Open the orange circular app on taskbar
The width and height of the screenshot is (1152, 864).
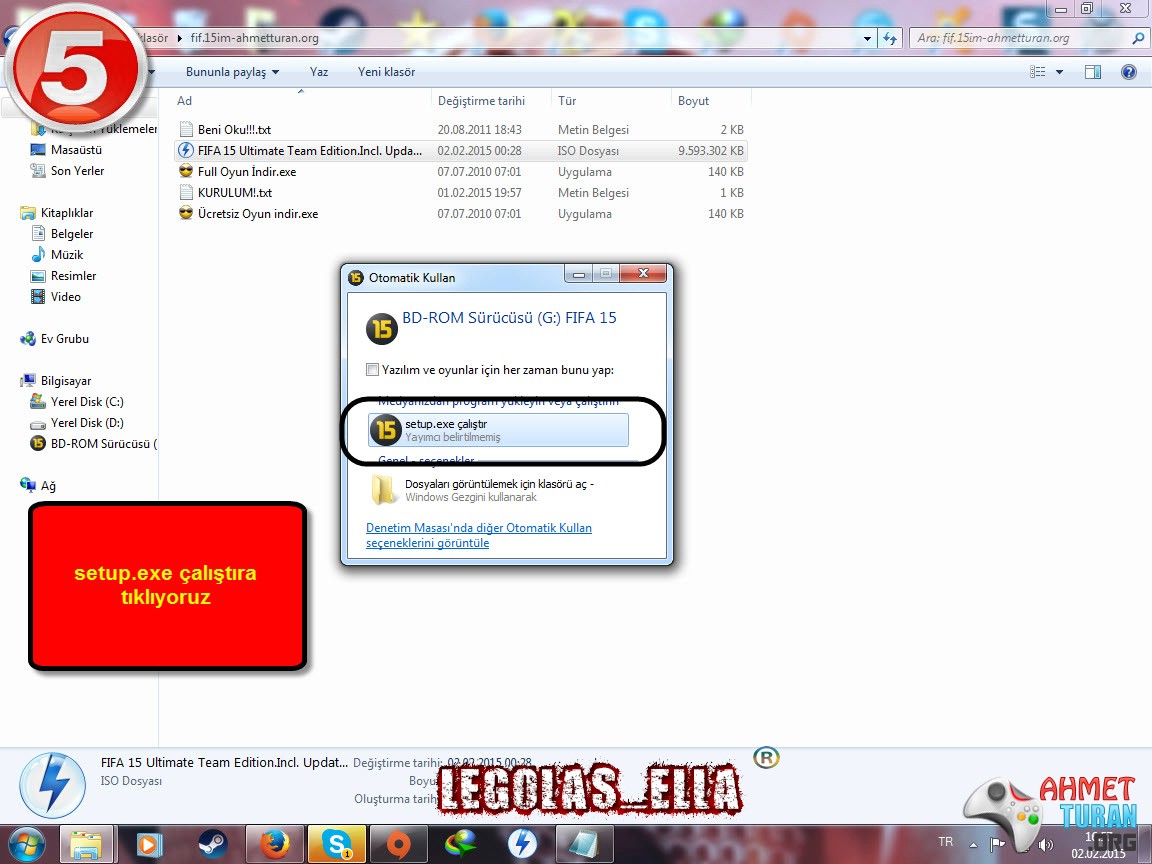point(398,845)
